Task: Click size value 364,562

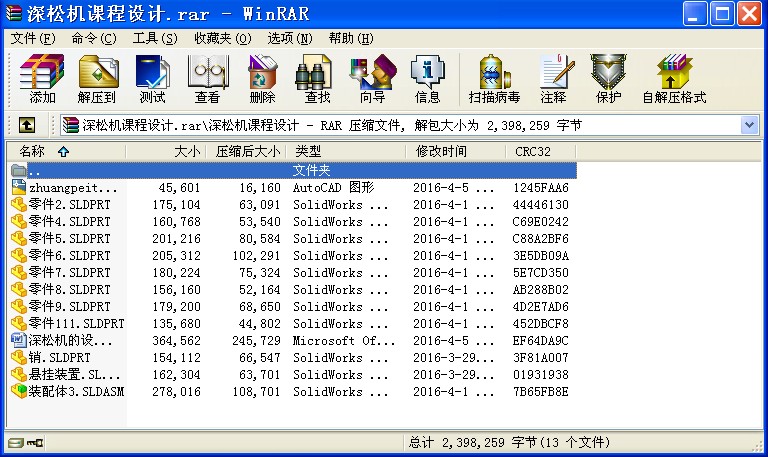Action: tap(176, 340)
